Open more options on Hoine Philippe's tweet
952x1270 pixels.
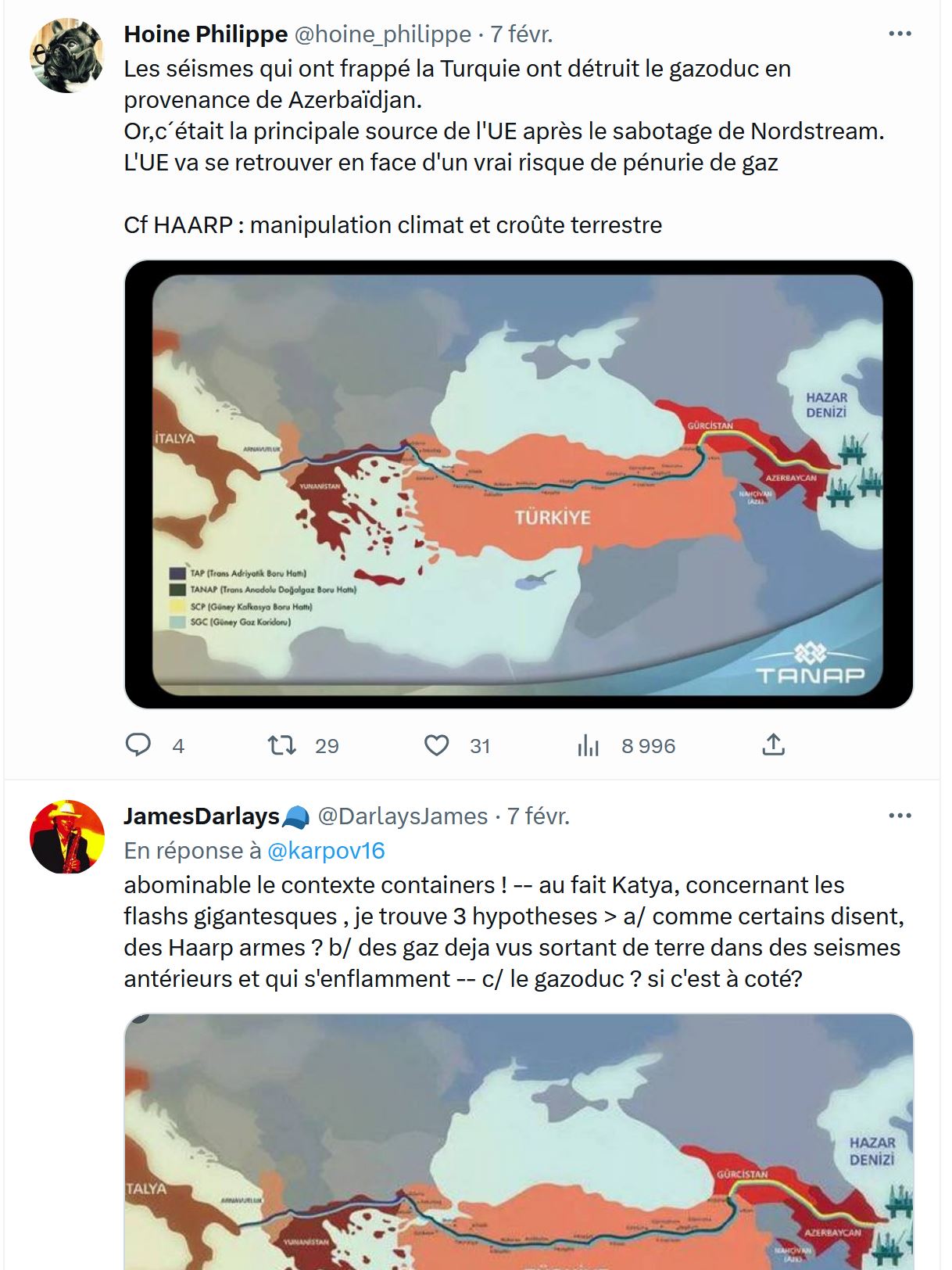pyautogui.click(x=900, y=34)
